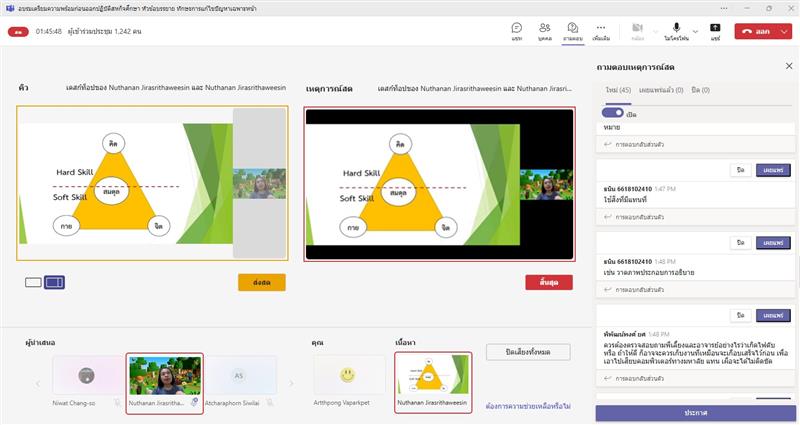
Task: Expand the Leave button dropdown arrow
Action: [x=783, y=31]
